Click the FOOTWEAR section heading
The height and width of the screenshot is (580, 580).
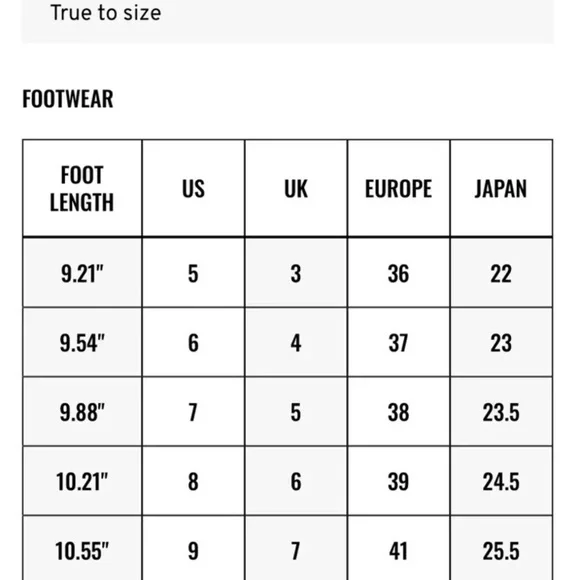pyautogui.click(x=68, y=99)
